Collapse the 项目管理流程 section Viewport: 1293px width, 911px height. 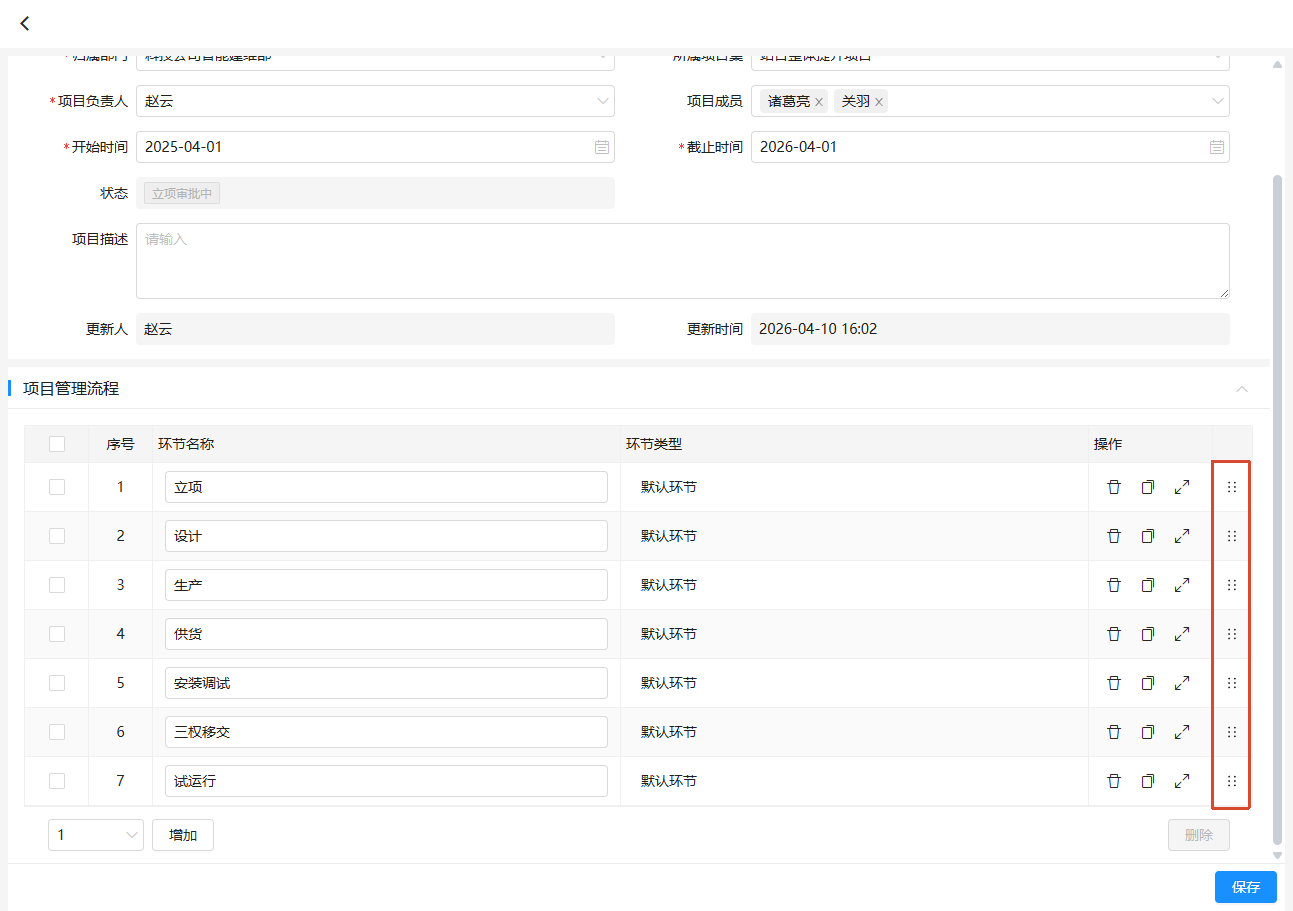1242,389
